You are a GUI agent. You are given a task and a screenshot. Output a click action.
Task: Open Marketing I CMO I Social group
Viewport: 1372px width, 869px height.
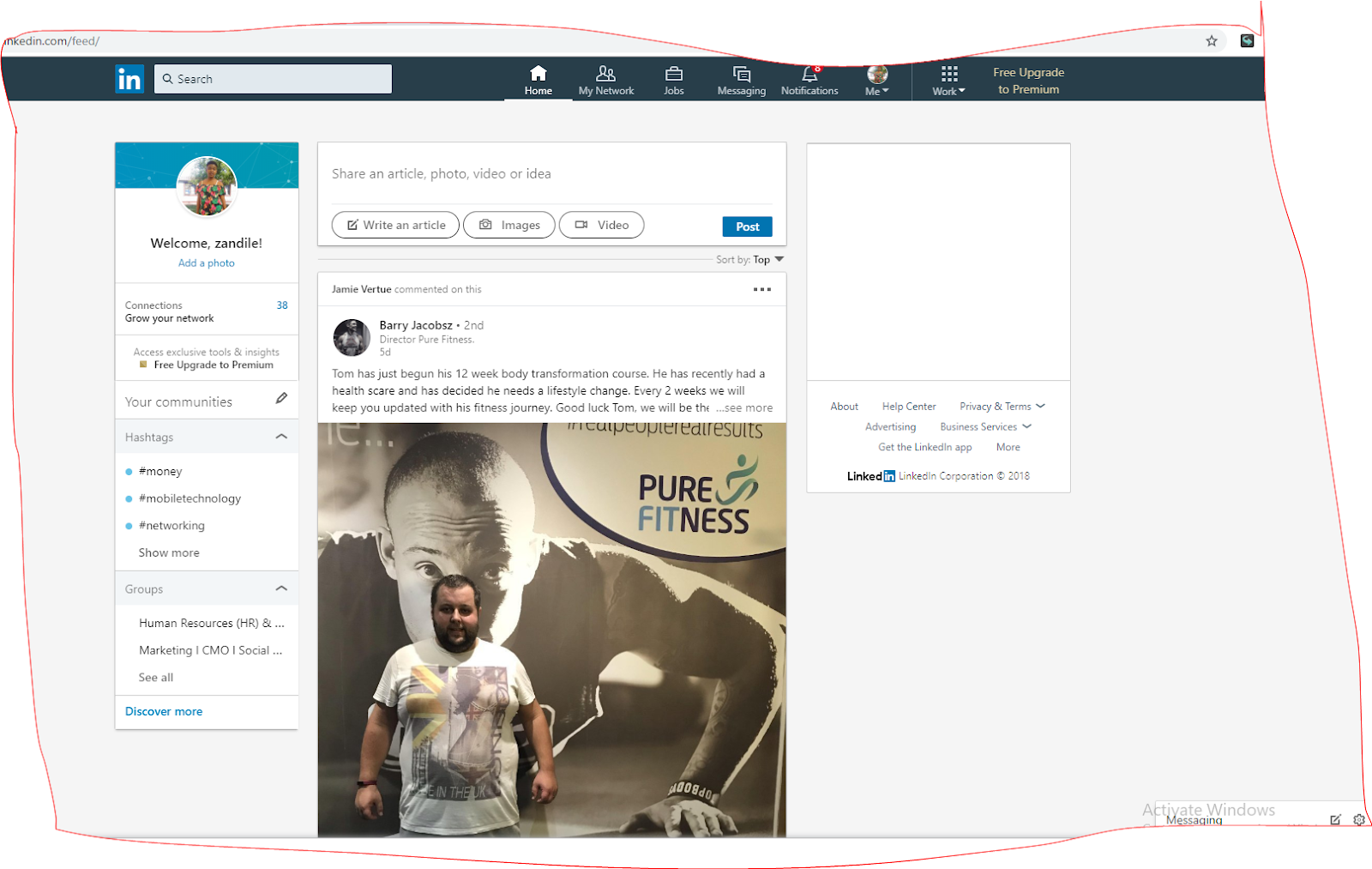tap(211, 651)
